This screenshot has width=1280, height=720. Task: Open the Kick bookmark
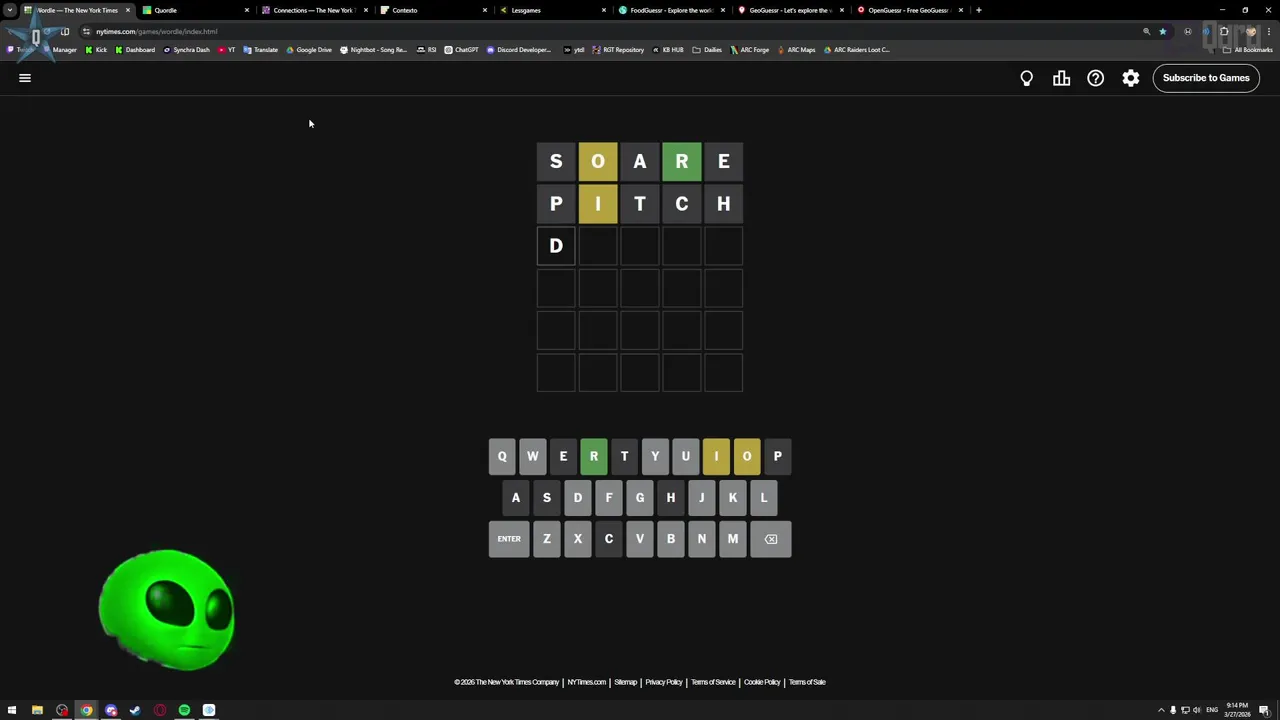(x=96, y=49)
